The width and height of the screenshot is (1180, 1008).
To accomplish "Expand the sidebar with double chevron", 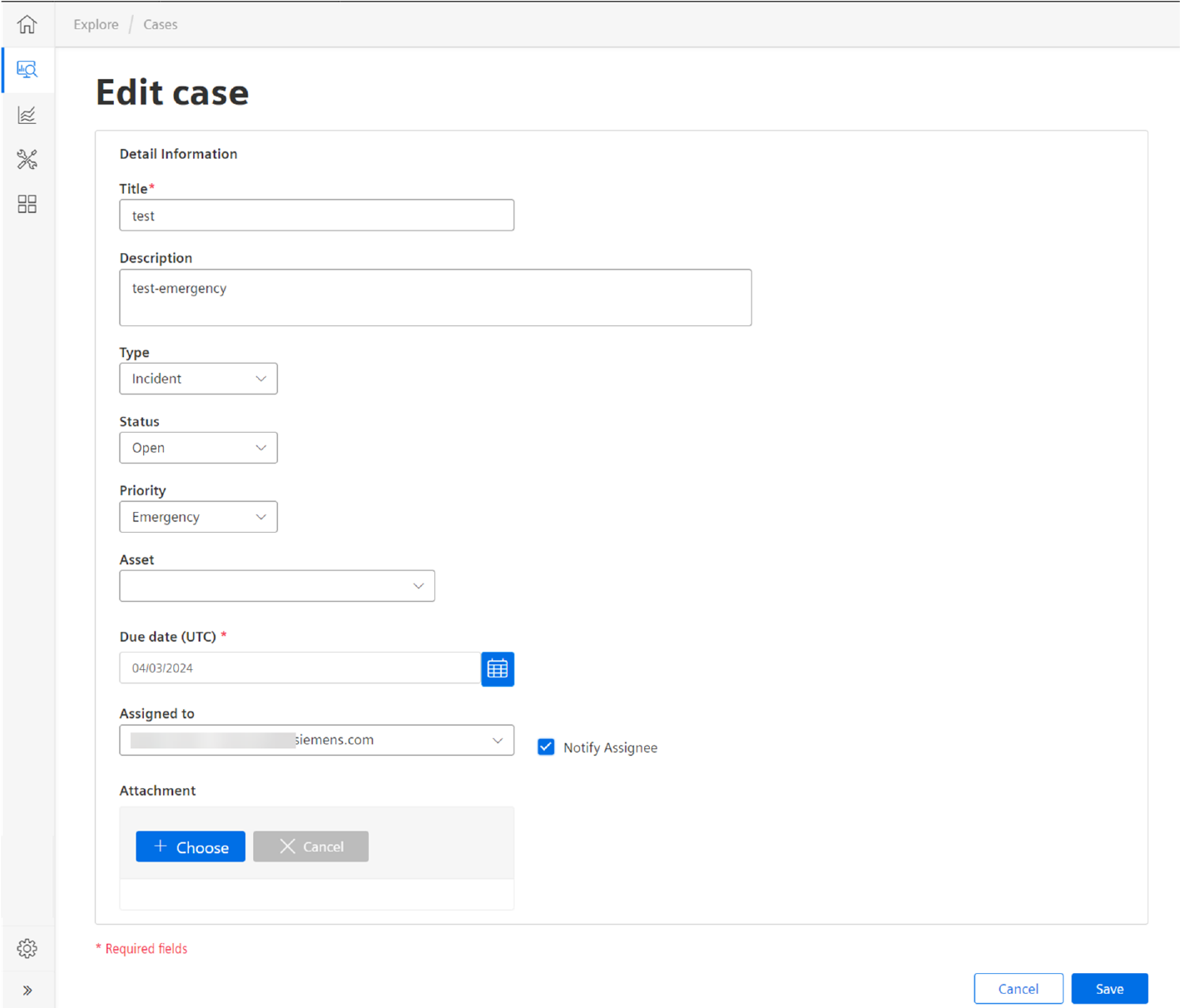I will 27,991.
